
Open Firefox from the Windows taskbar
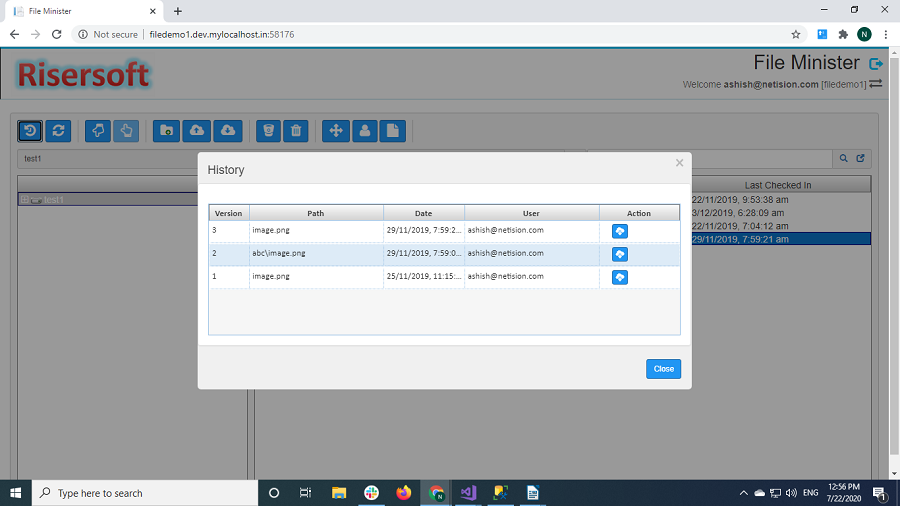(403, 493)
